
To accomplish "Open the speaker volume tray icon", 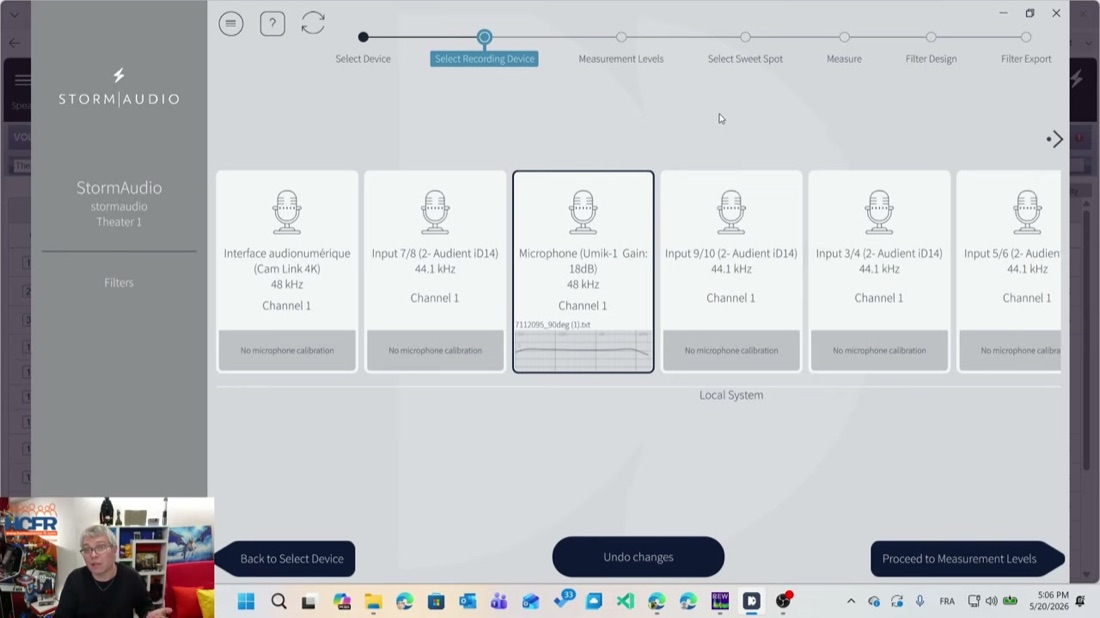I will pyautogui.click(x=991, y=601).
